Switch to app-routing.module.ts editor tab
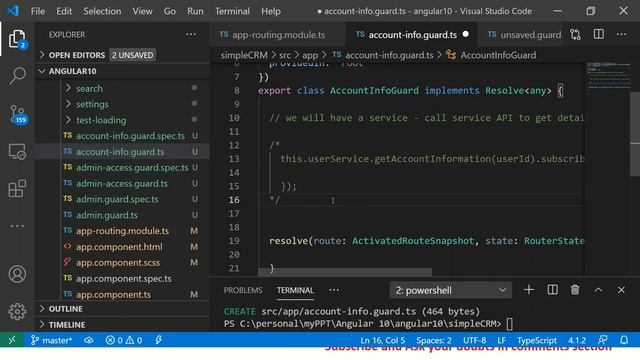640x360 pixels. tap(278, 35)
